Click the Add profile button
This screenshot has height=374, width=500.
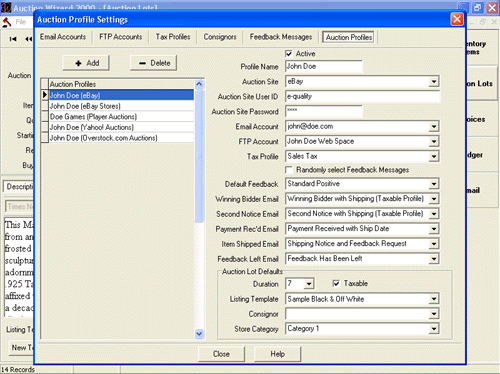click(x=86, y=63)
